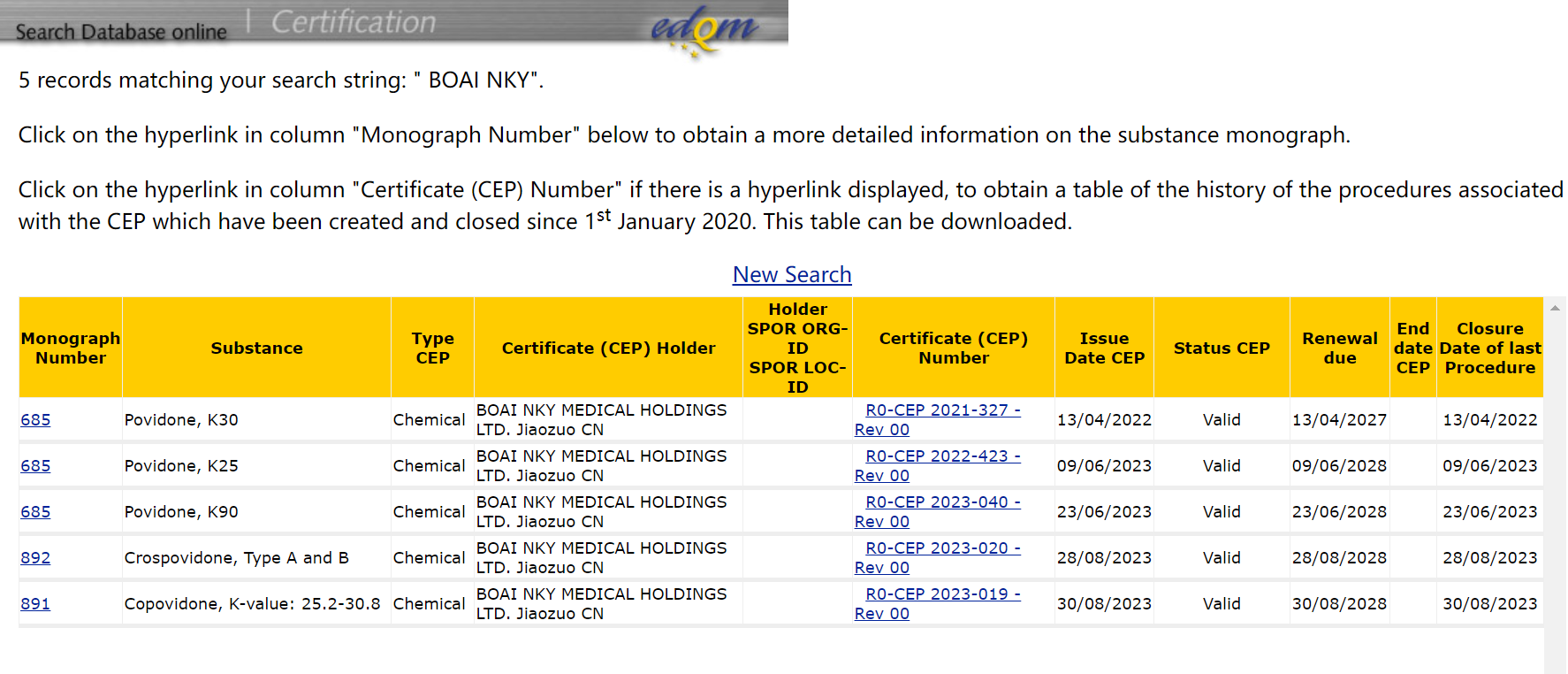
Task: Open certificate R0-CEP 2021-327 Rev 00
Action: (x=942, y=410)
